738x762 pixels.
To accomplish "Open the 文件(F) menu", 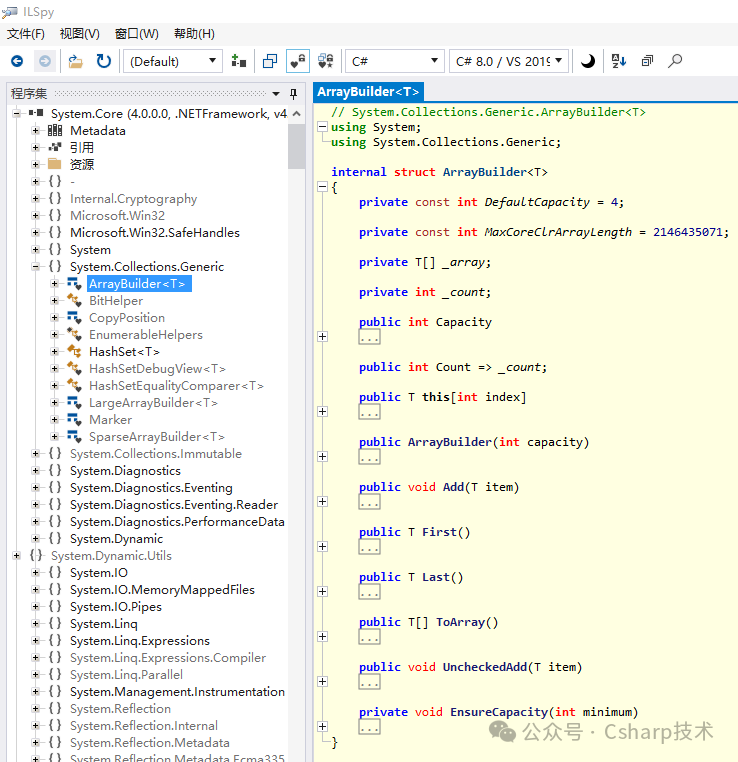I will point(26,34).
